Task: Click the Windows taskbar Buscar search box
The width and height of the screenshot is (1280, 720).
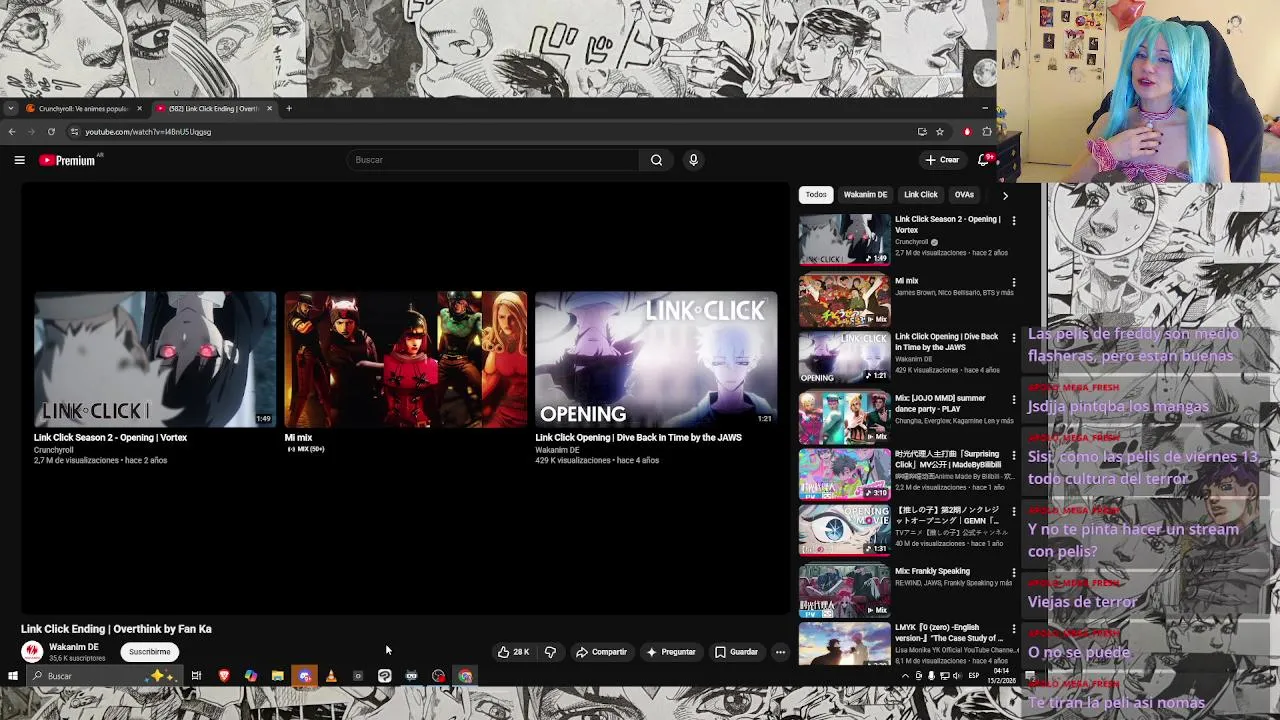Action: point(104,676)
